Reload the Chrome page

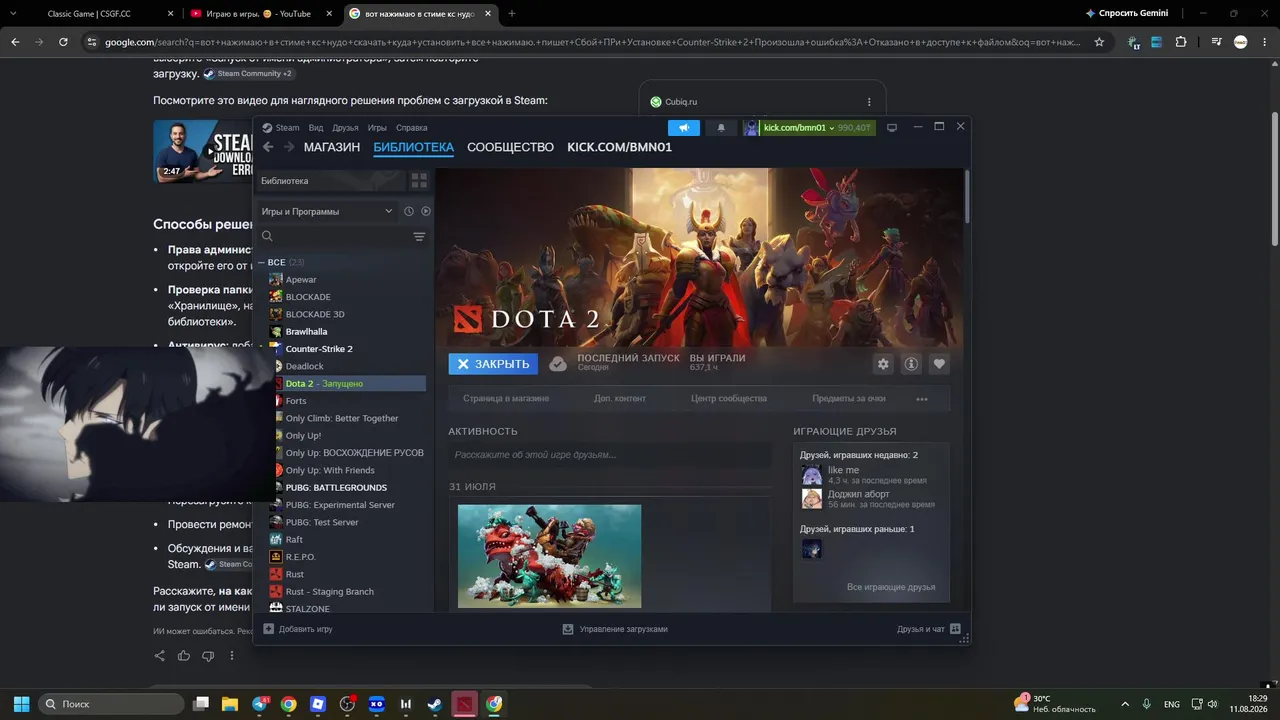(63, 42)
